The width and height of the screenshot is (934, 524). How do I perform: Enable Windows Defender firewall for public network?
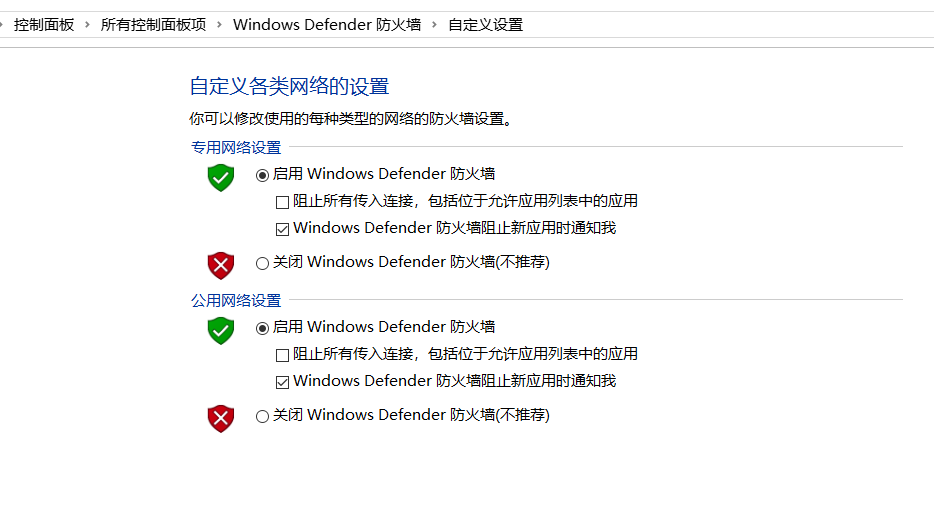[262, 328]
